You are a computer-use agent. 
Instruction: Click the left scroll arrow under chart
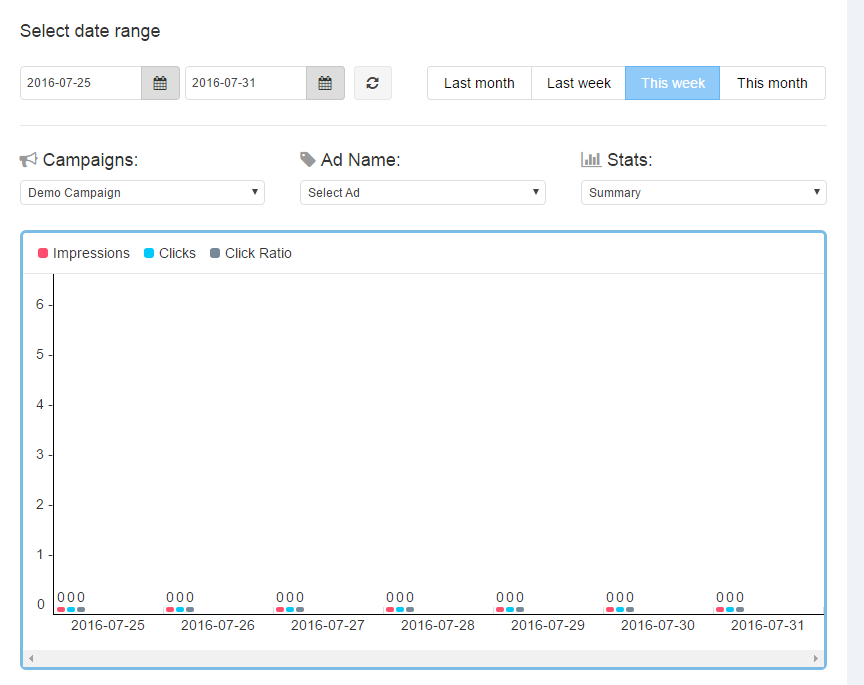(30, 658)
